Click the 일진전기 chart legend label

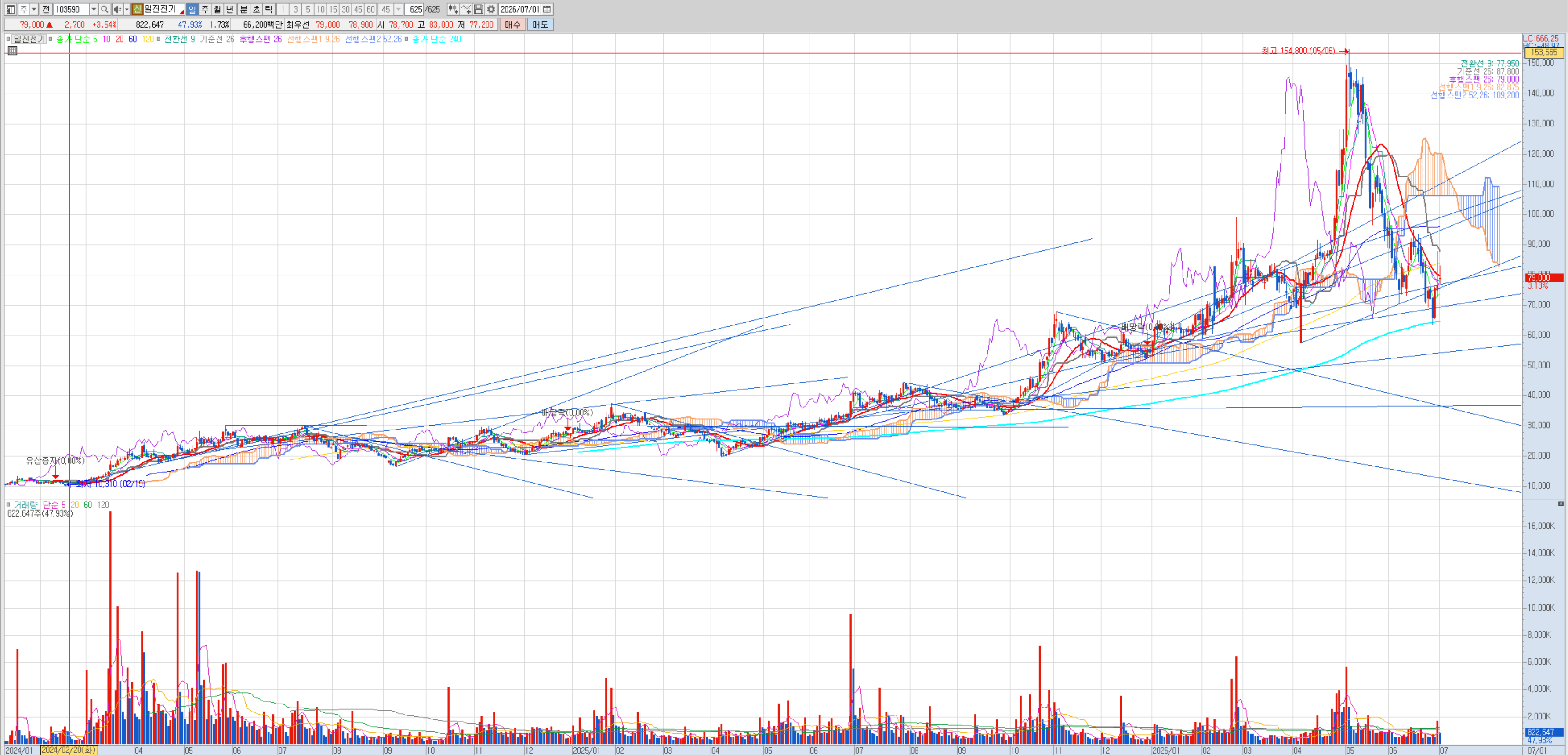click(29, 39)
